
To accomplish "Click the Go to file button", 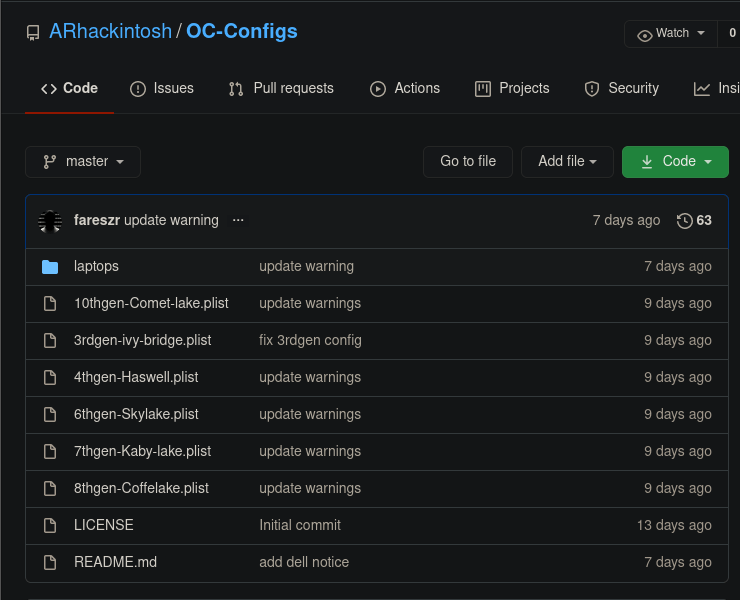I will pos(468,162).
